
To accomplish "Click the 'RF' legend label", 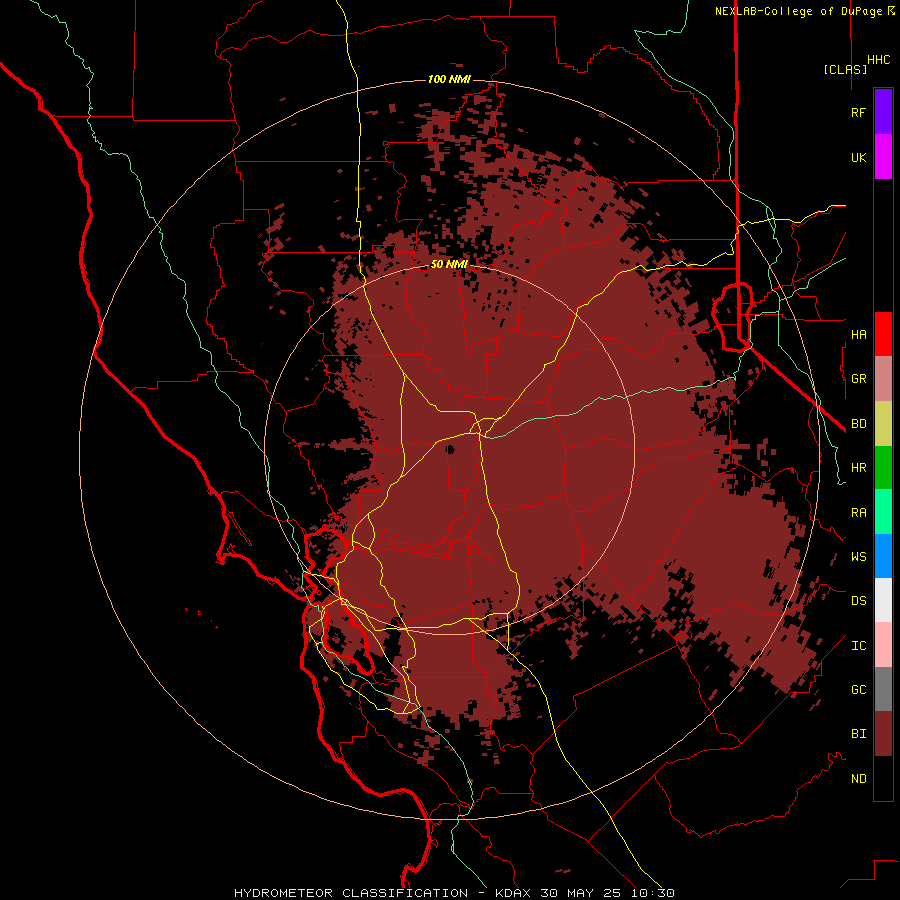I will [x=859, y=113].
